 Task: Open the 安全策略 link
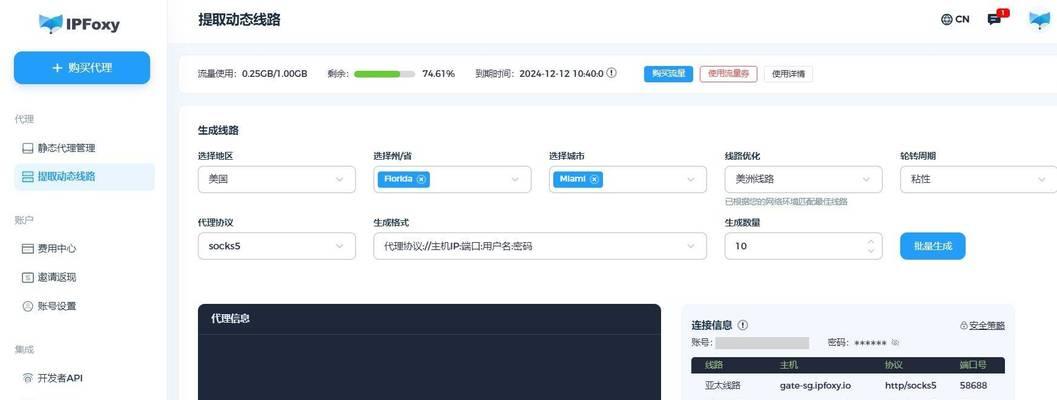click(x=986, y=326)
